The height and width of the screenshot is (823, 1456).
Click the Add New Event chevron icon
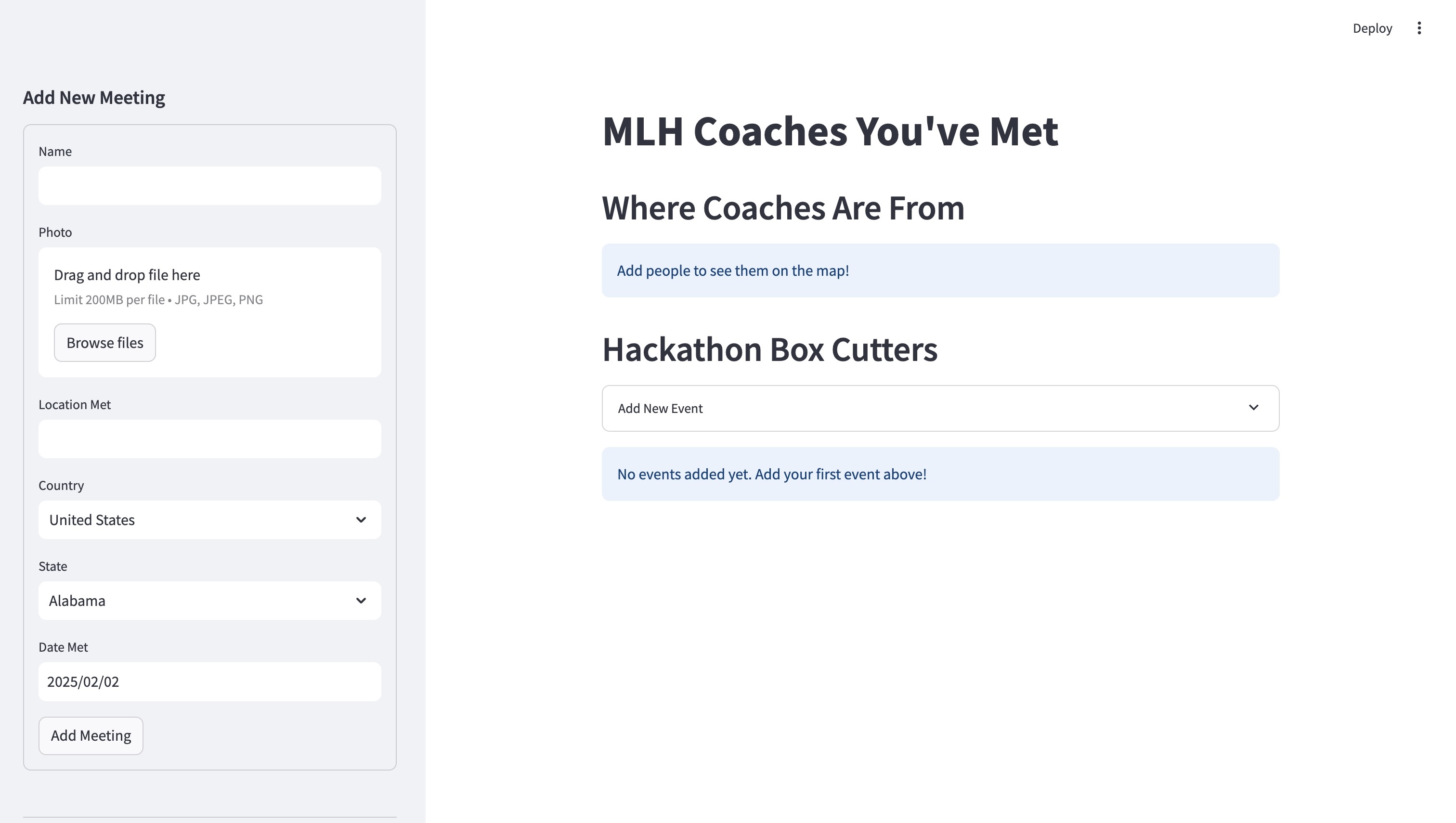click(1253, 408)
